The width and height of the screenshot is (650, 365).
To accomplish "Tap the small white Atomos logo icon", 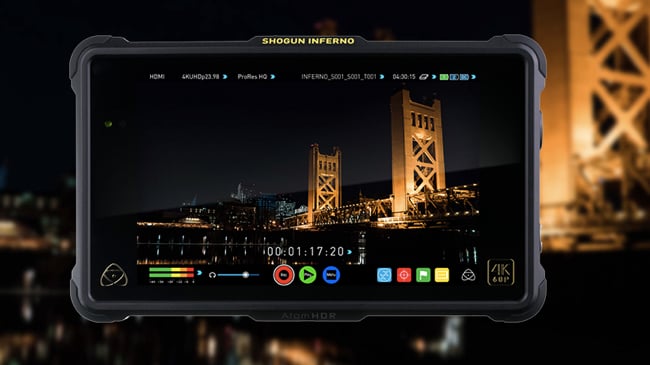I will click(x=468, y=275).
